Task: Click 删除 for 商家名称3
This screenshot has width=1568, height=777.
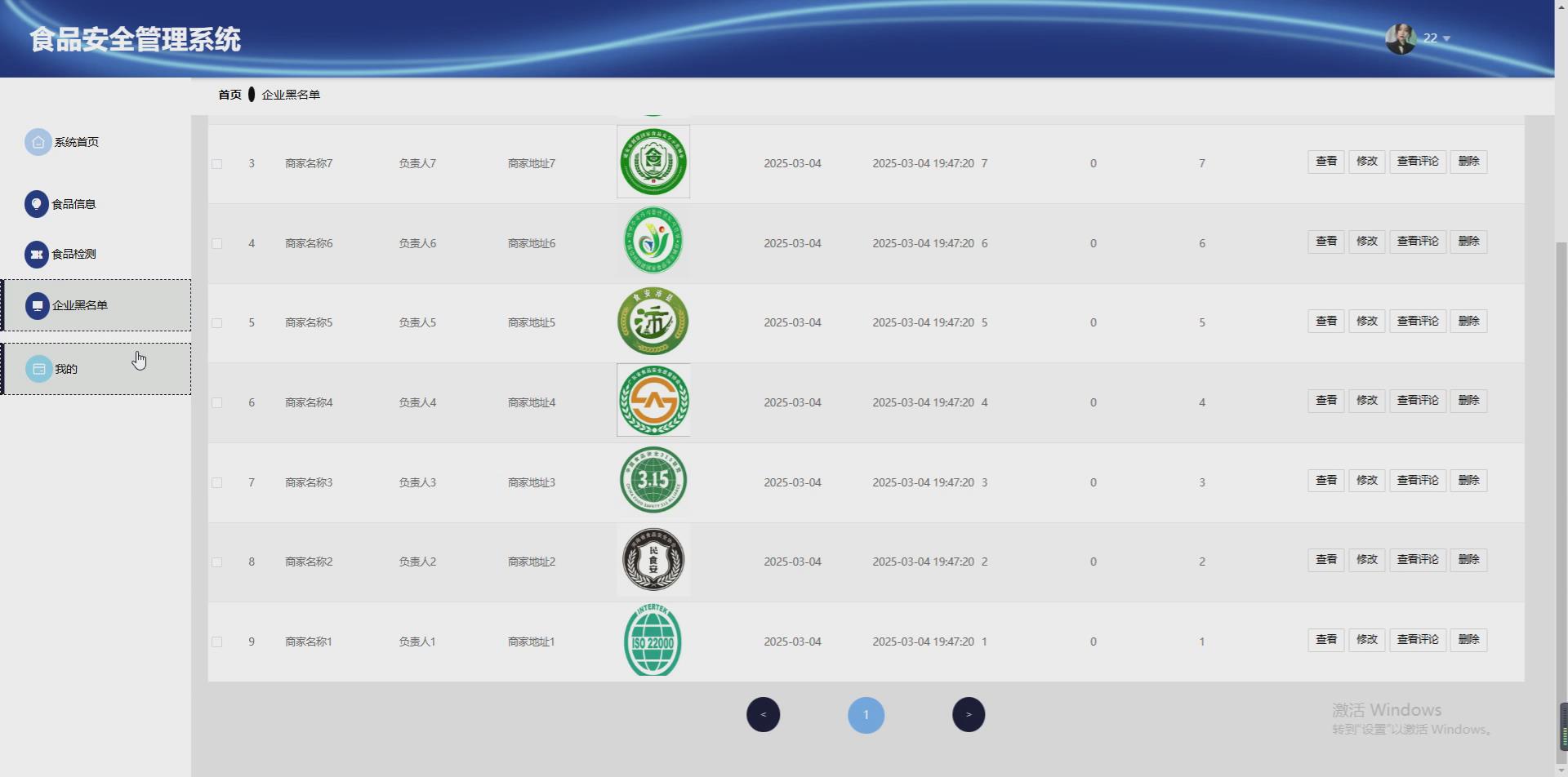Action: coord(1468,481)
